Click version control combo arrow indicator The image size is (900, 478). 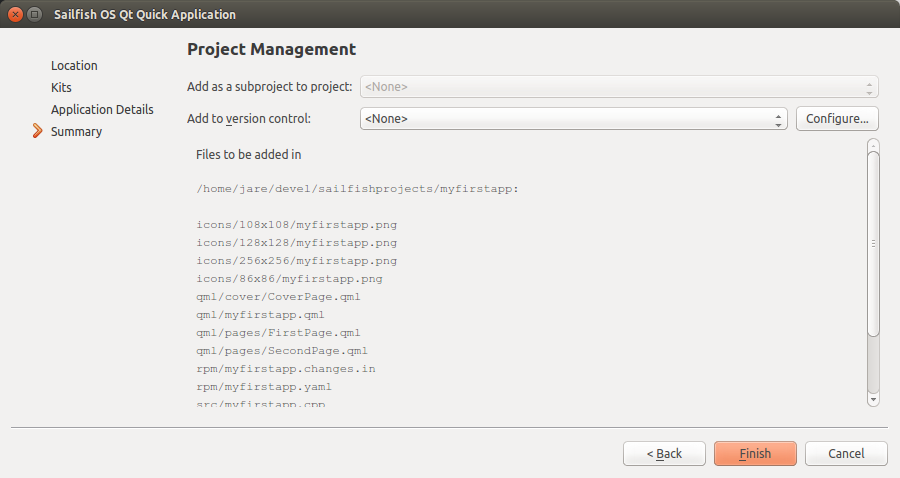[779, 119]
